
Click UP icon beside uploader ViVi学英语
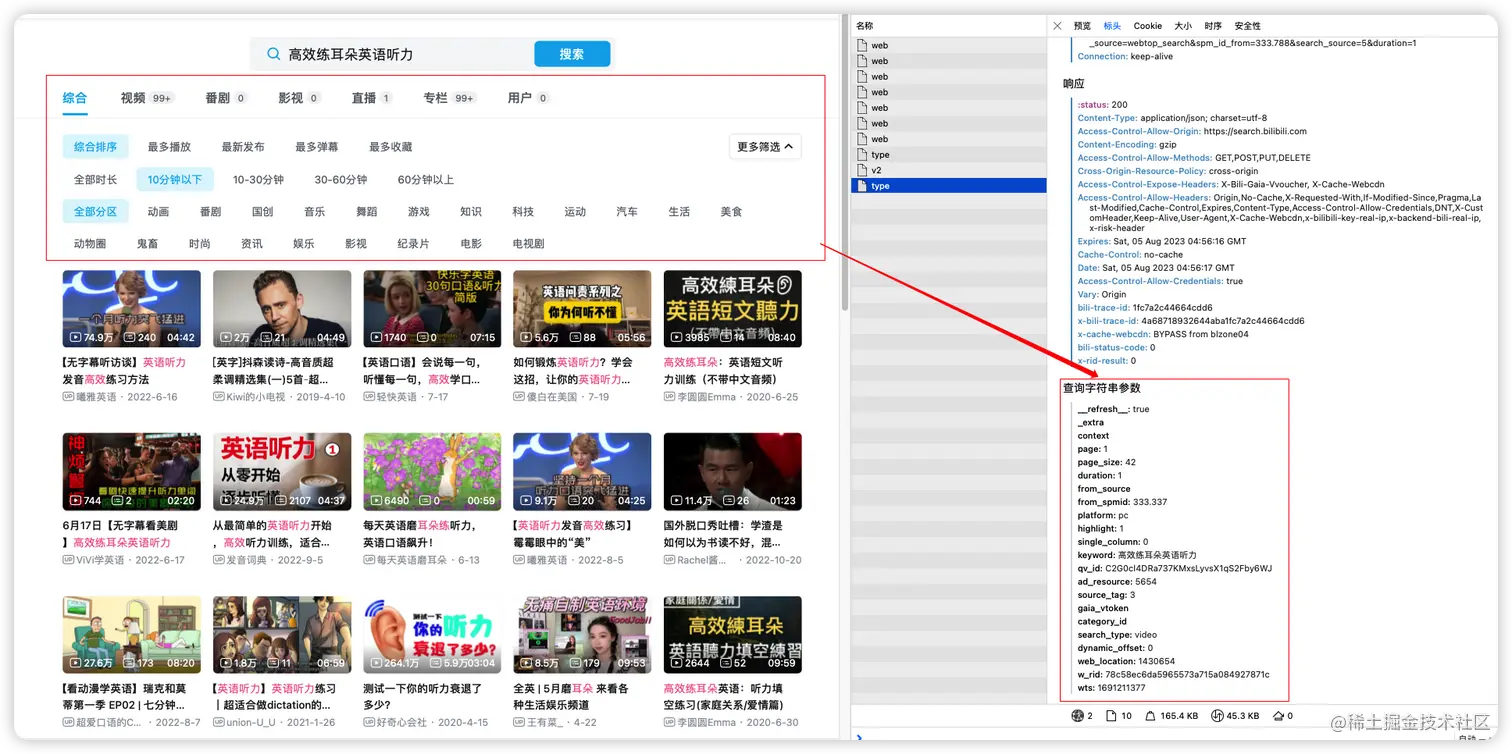(x=68, y=560)
